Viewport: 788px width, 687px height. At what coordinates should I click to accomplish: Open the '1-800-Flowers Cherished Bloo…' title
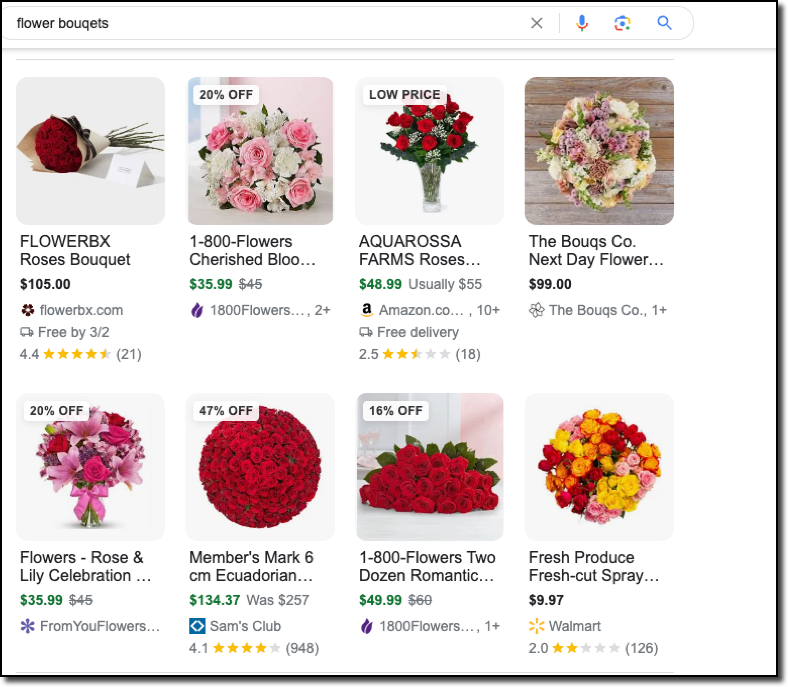[252, 250]
